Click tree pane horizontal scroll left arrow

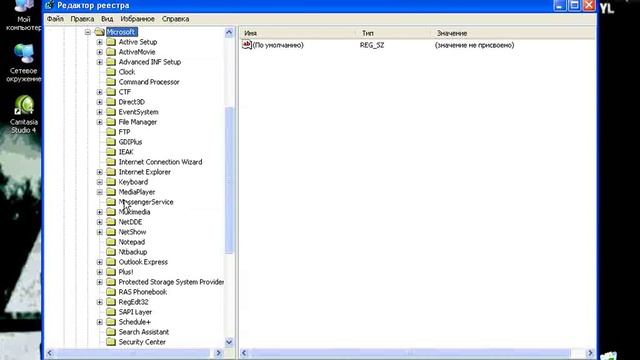coord(50,353)
